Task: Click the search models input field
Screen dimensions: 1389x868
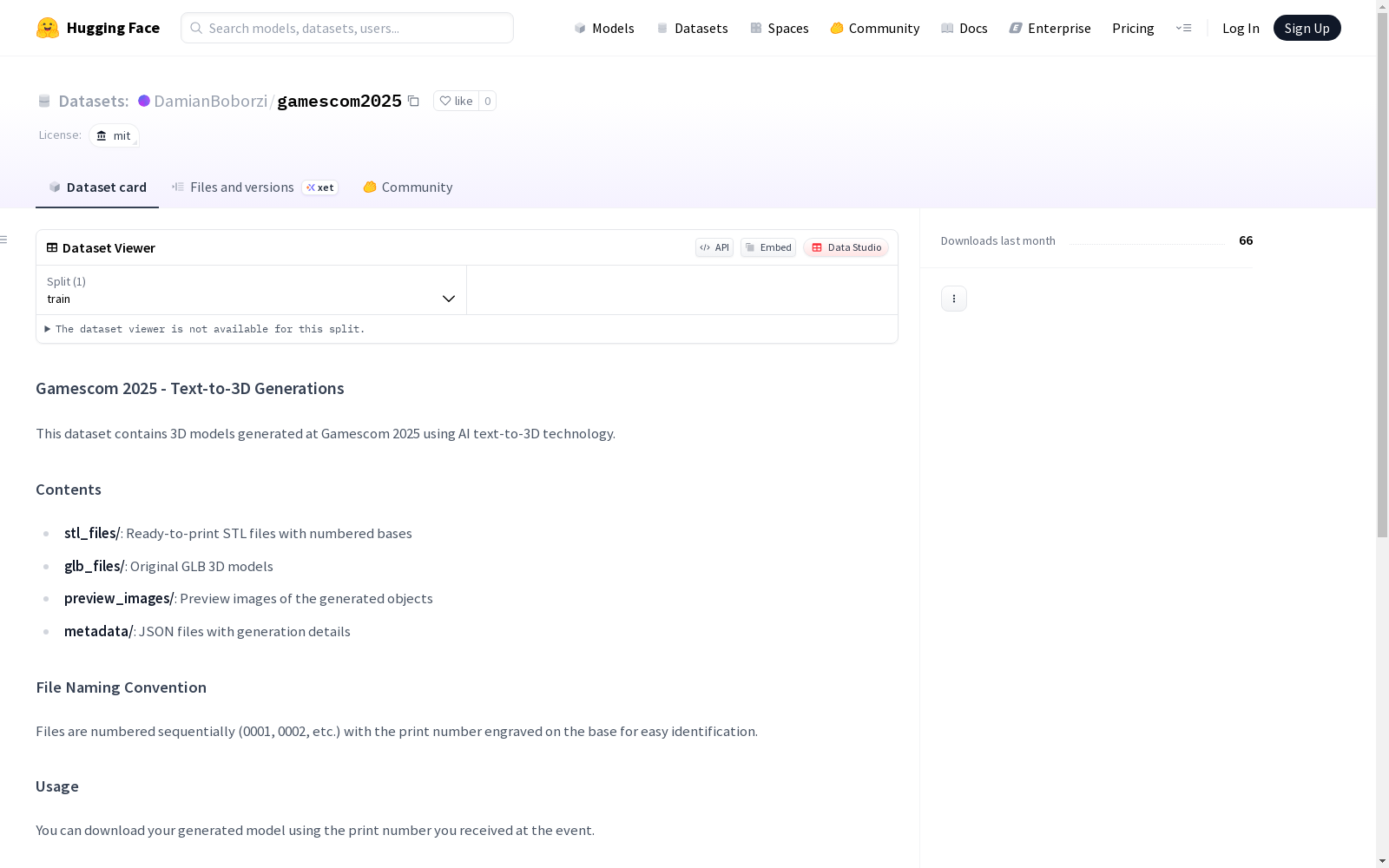Action: click(x=347, y=28)
